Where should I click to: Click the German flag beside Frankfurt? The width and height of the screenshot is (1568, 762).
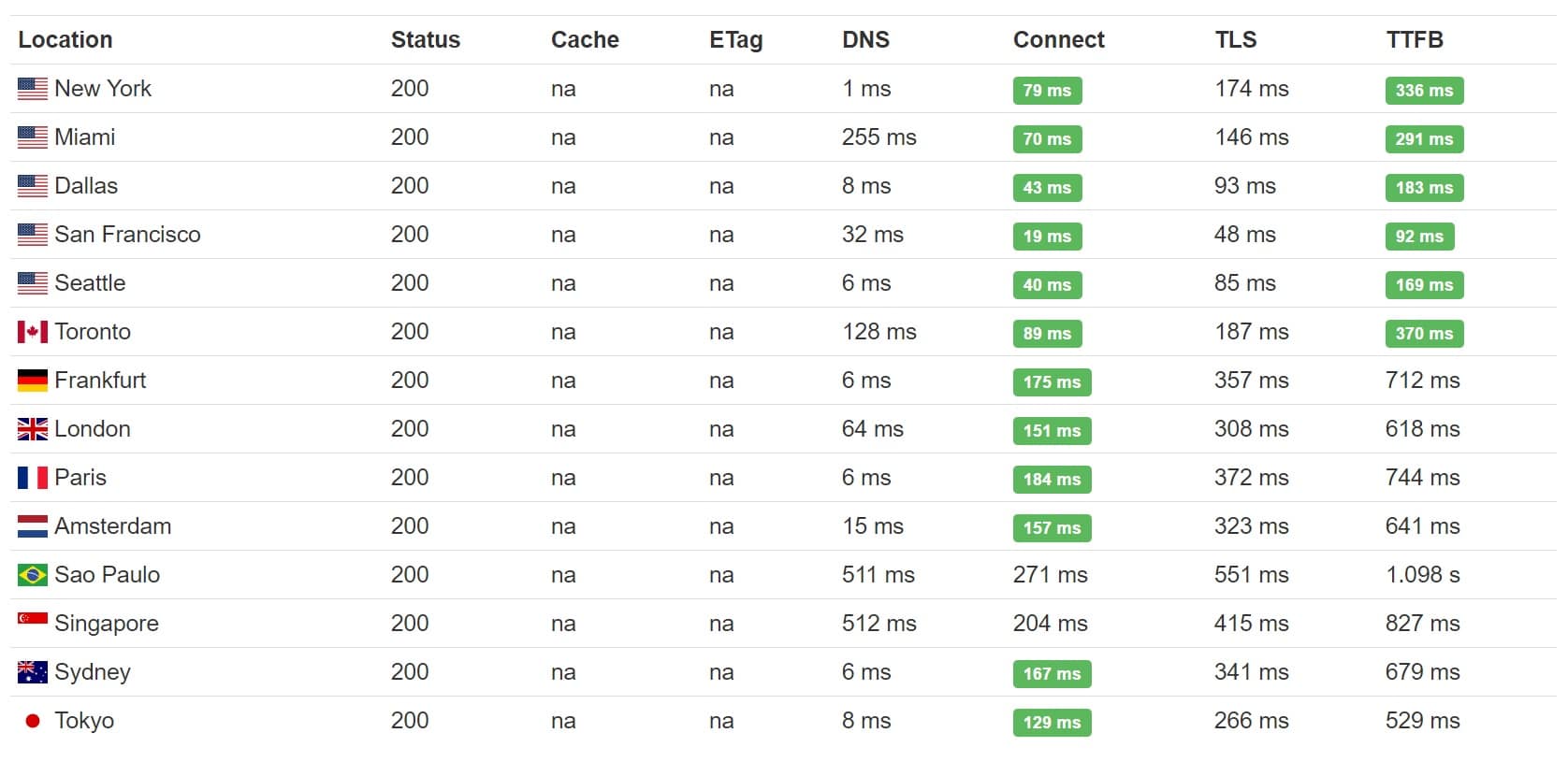32,381
